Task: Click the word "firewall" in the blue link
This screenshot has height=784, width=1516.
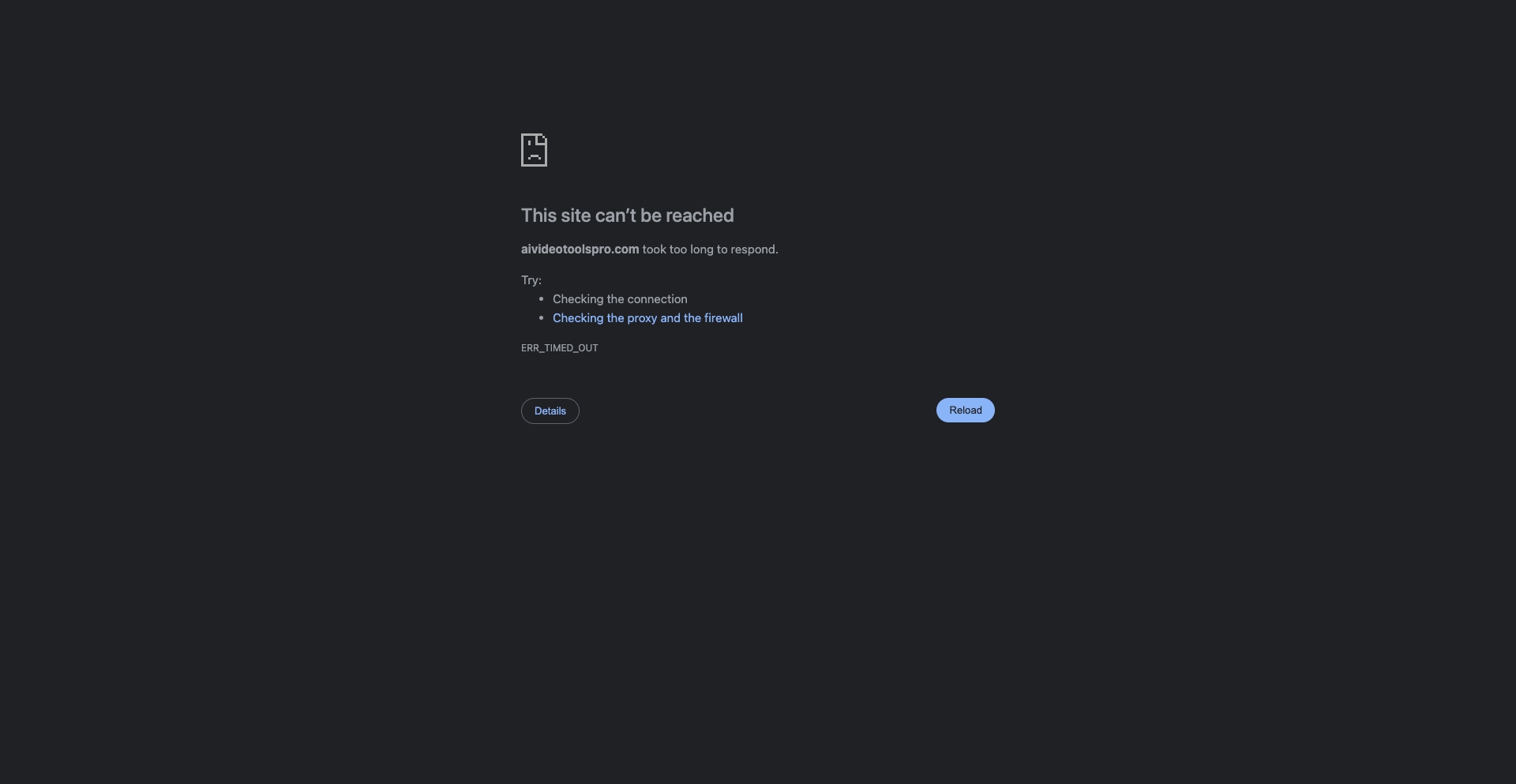Action: coord(723,318)
